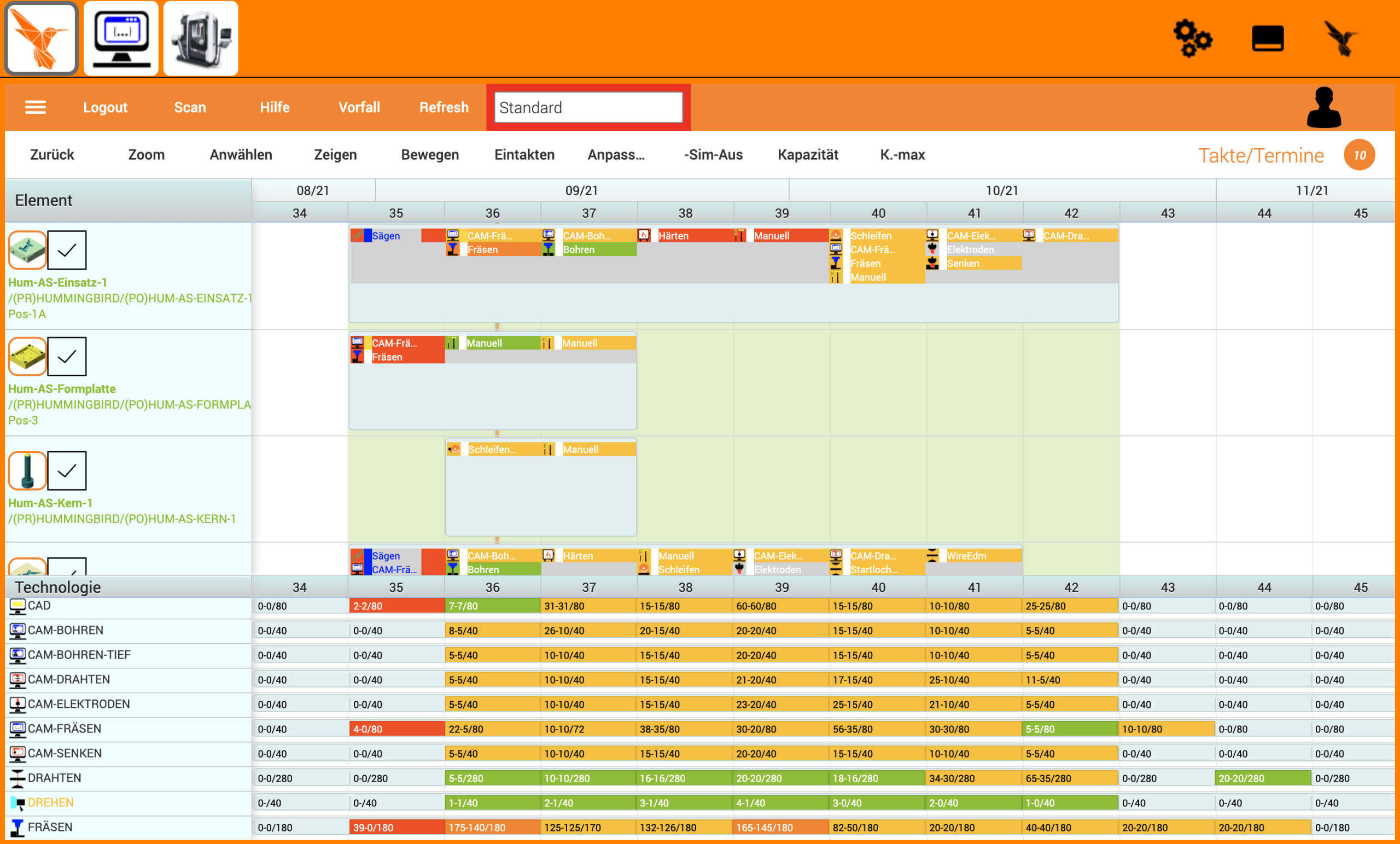The height and width of the screenshot is (844, 1400).
Task: Click the keyboard icon in the top bar
Action: (1268, 38)
